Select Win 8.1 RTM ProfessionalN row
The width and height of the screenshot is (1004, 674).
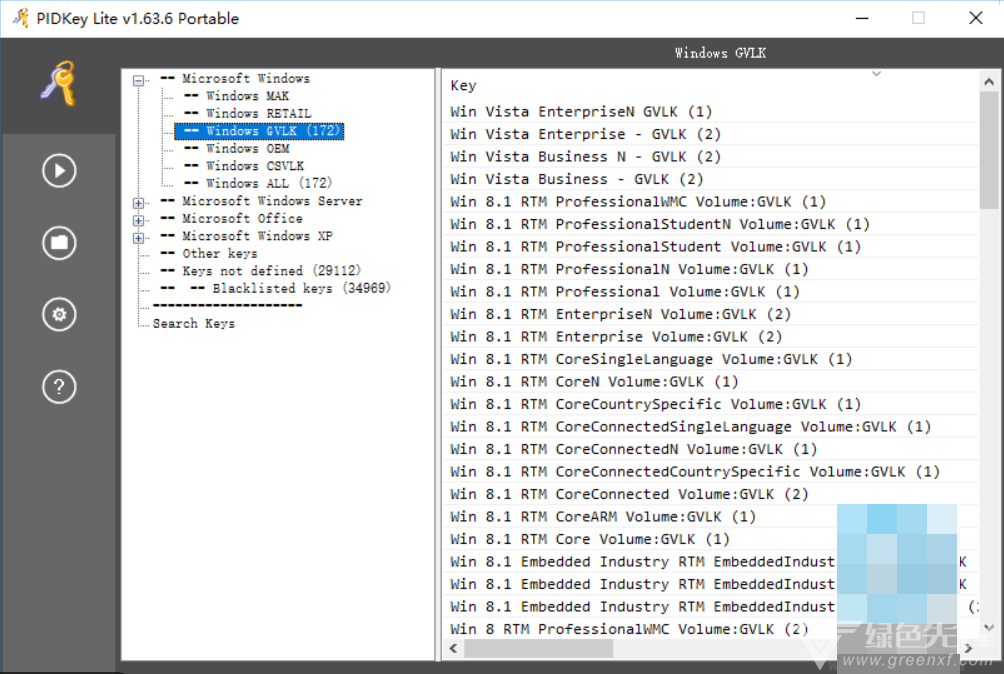pyautogui.click(x=711, y=269)
